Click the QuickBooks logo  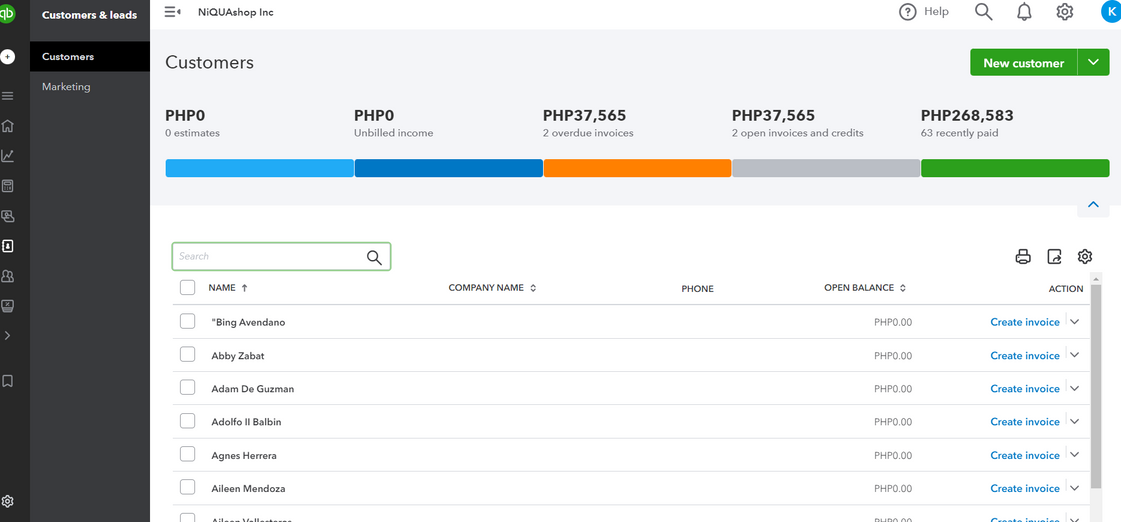[8, 14]
